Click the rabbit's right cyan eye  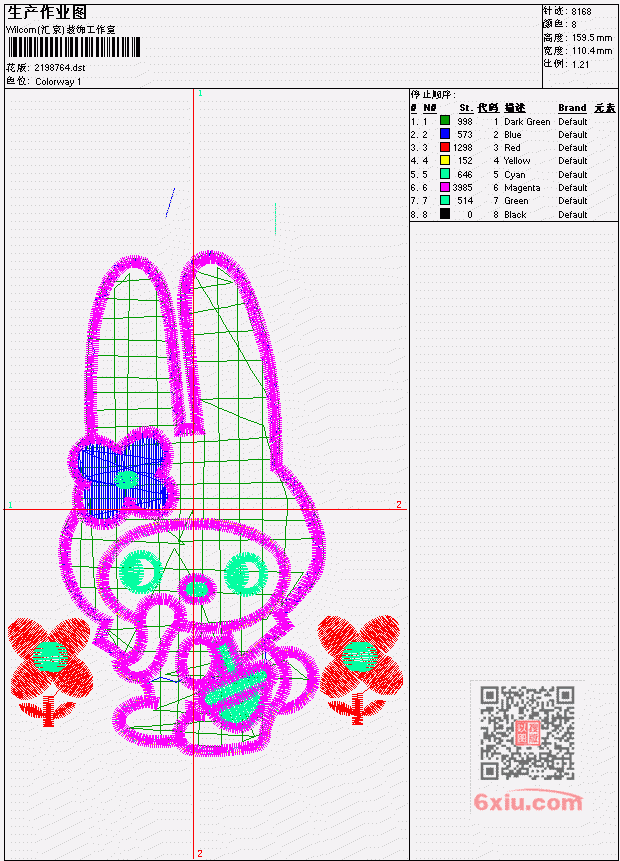tap(245, 574)
